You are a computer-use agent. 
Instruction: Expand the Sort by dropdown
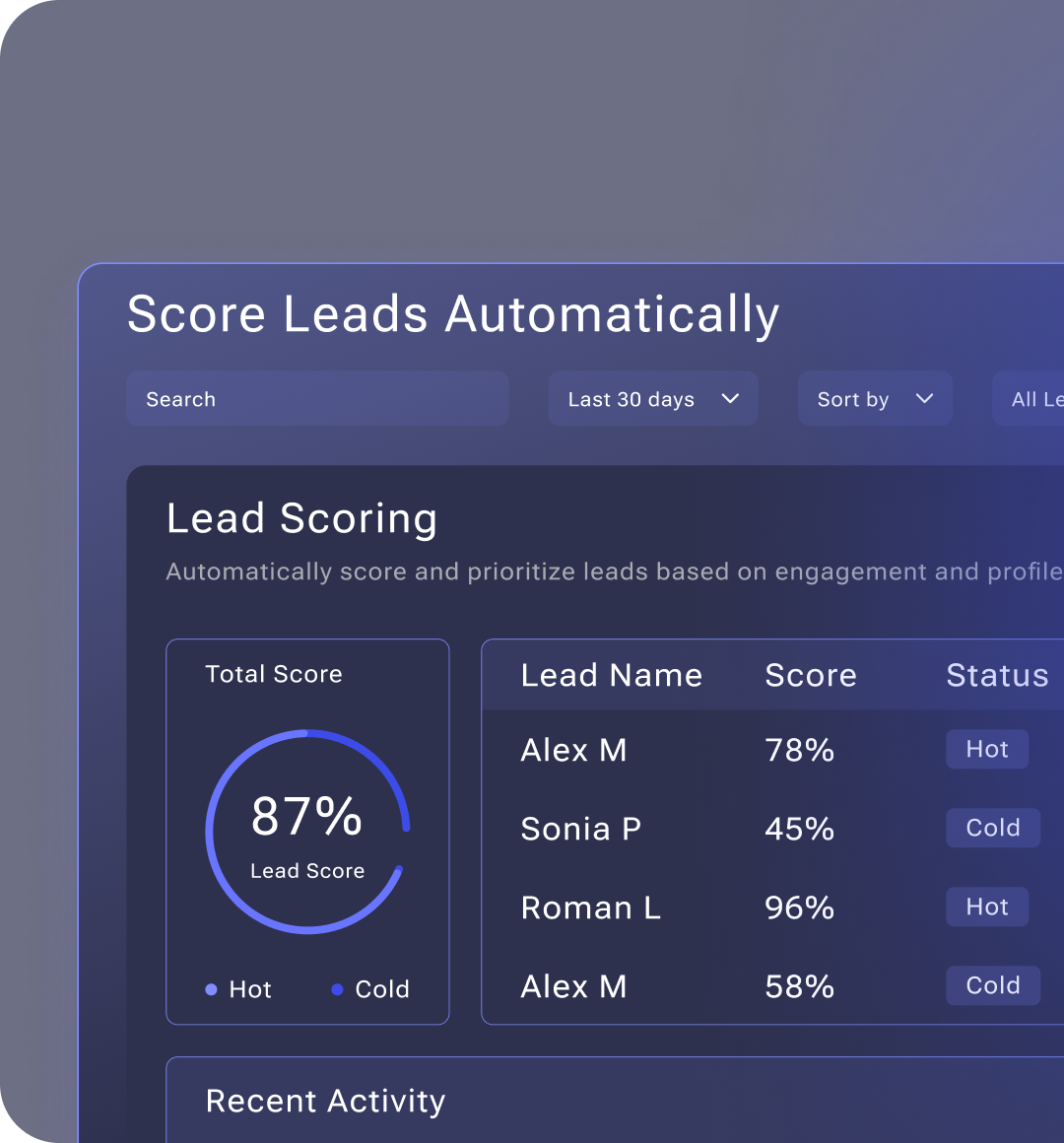coord(874,399)
